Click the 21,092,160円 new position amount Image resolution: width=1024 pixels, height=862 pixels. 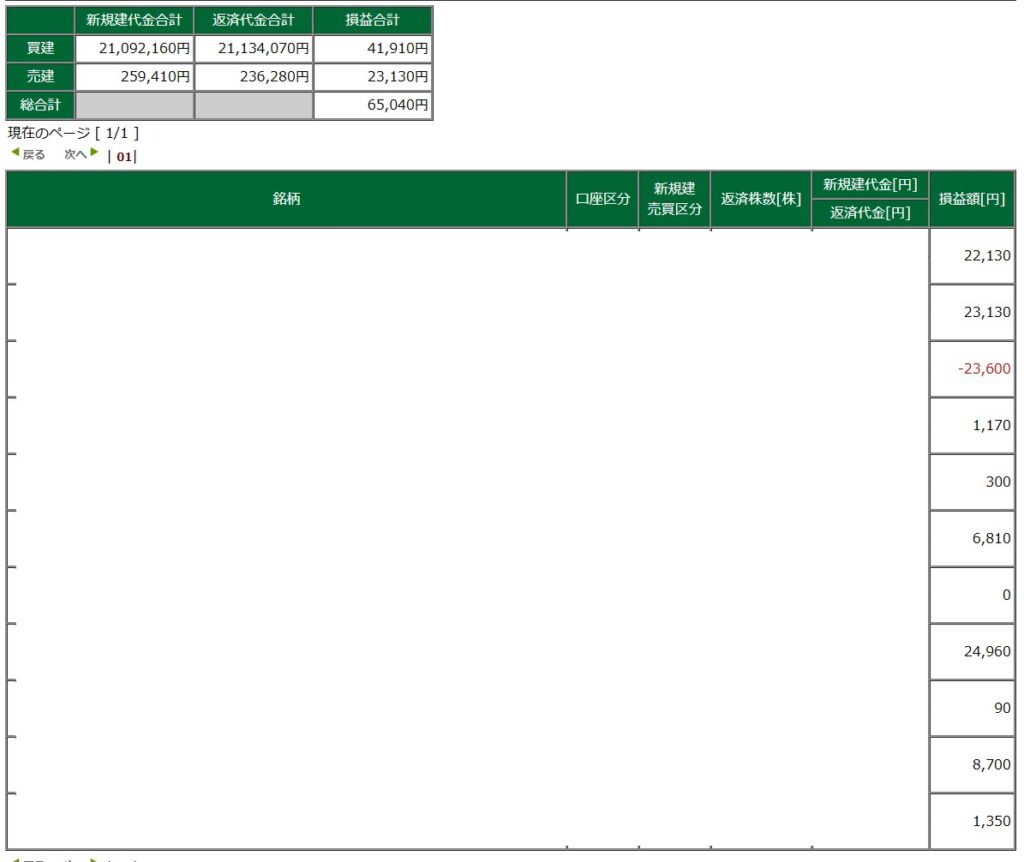135,48
